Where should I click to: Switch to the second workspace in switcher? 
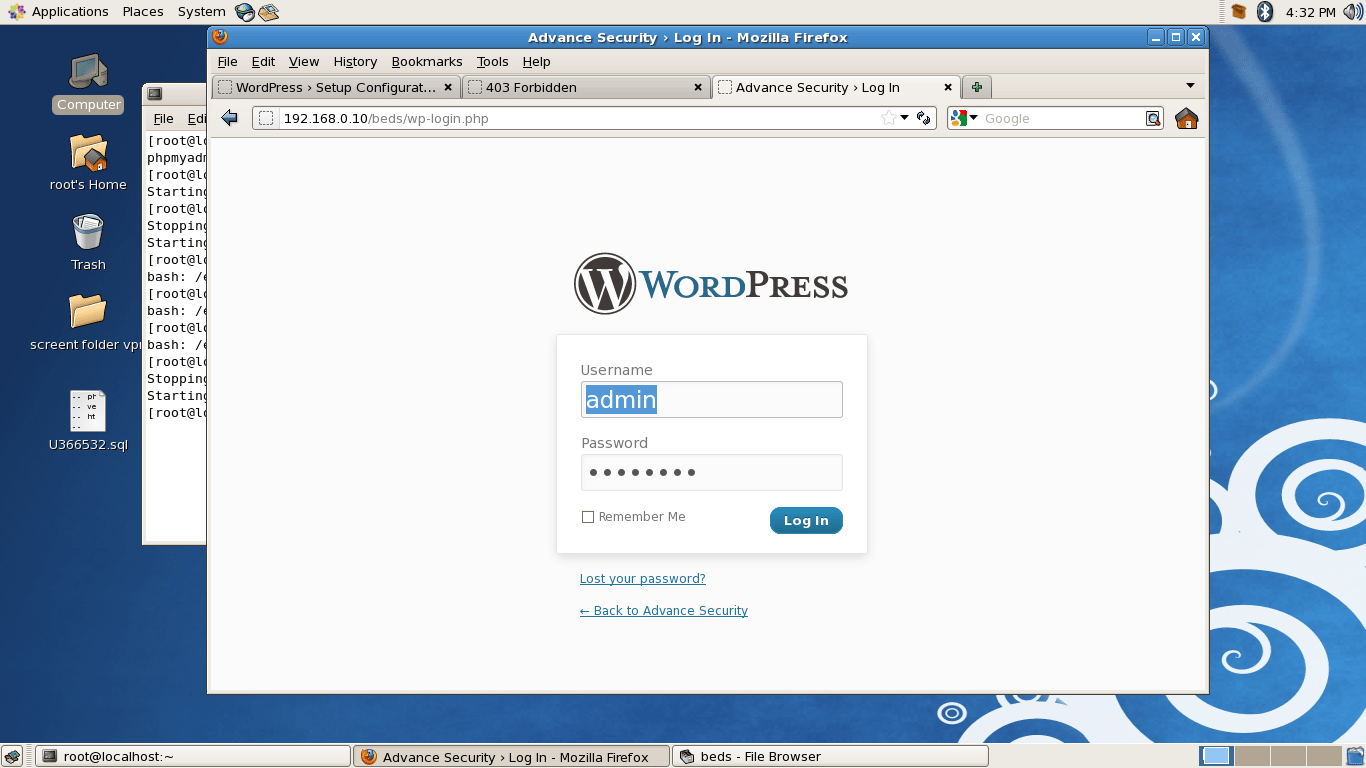pyautogui.click(x=1251, y=756)
